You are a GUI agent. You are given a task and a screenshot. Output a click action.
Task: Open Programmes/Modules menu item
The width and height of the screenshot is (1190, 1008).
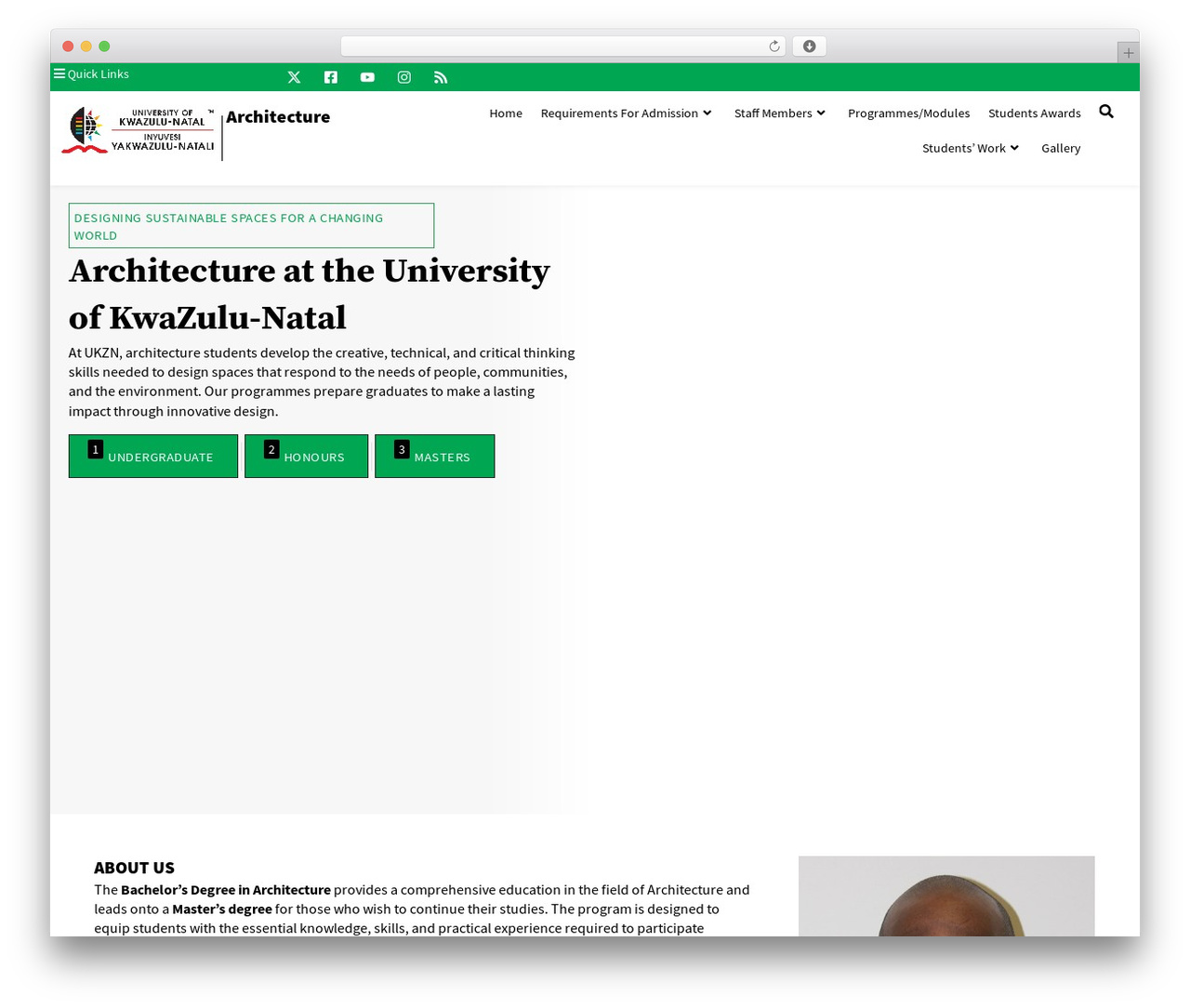[908, 113]
